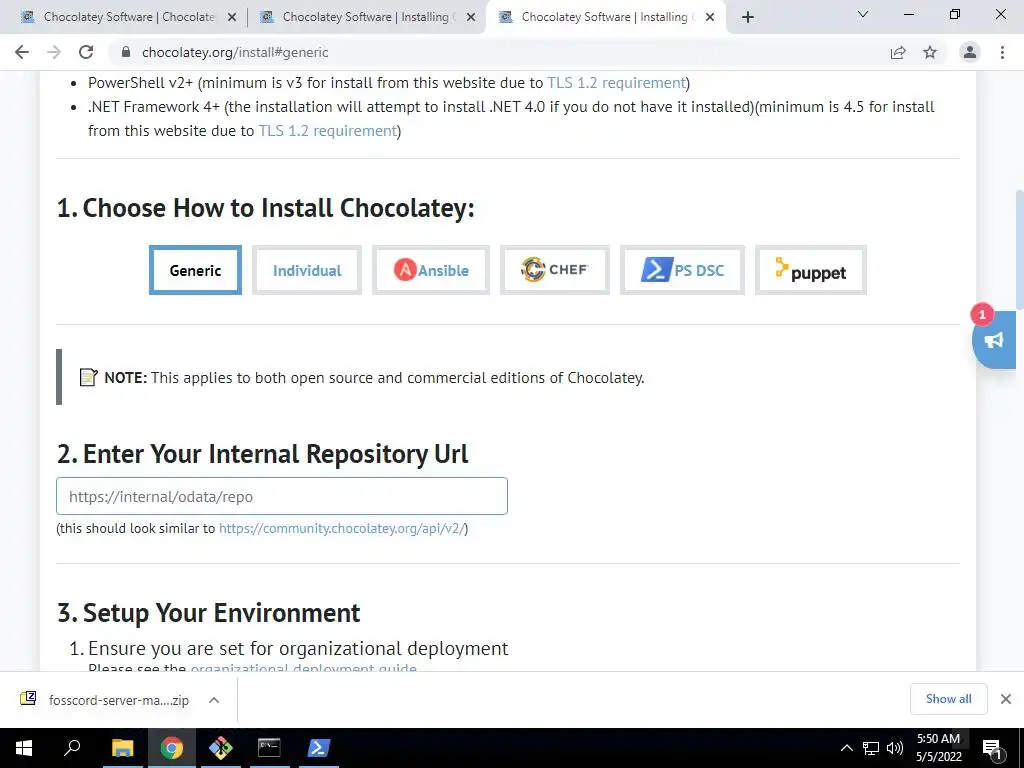1024x768 pixels.
Task: Open the community.chocolatey.org/api/v2/ link
Action: coord(342,528)
